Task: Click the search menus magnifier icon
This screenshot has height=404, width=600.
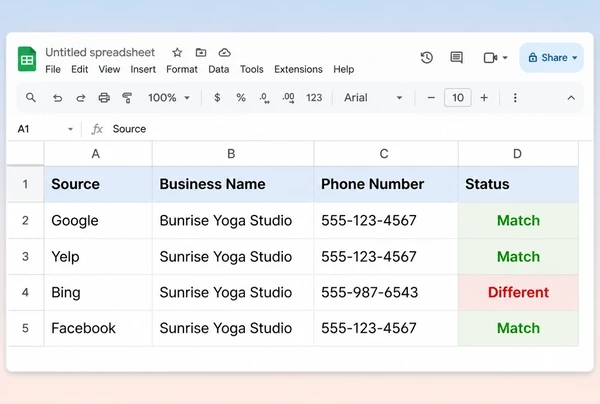Action: pyautogui.click(x=31, y=98)
